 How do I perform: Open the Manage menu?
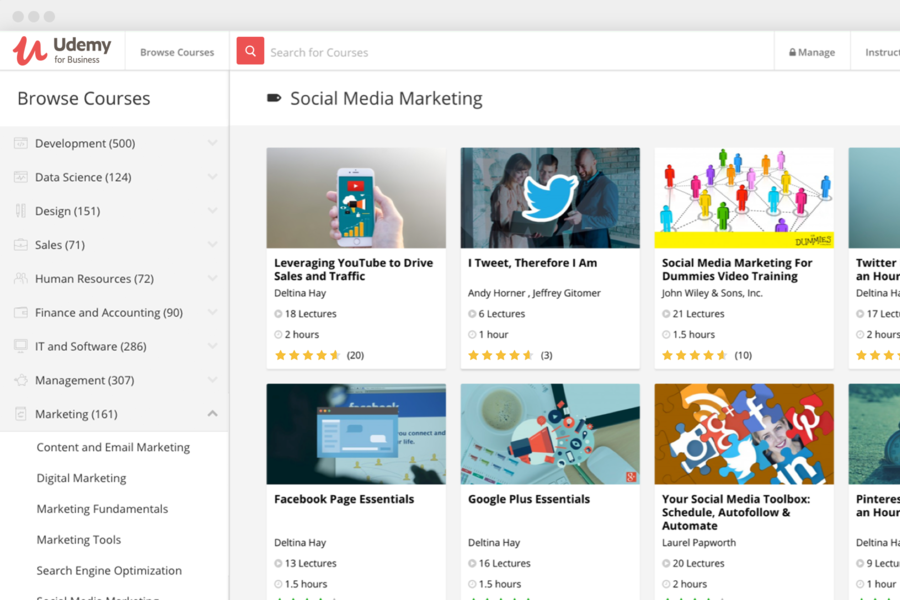(812, 52)
